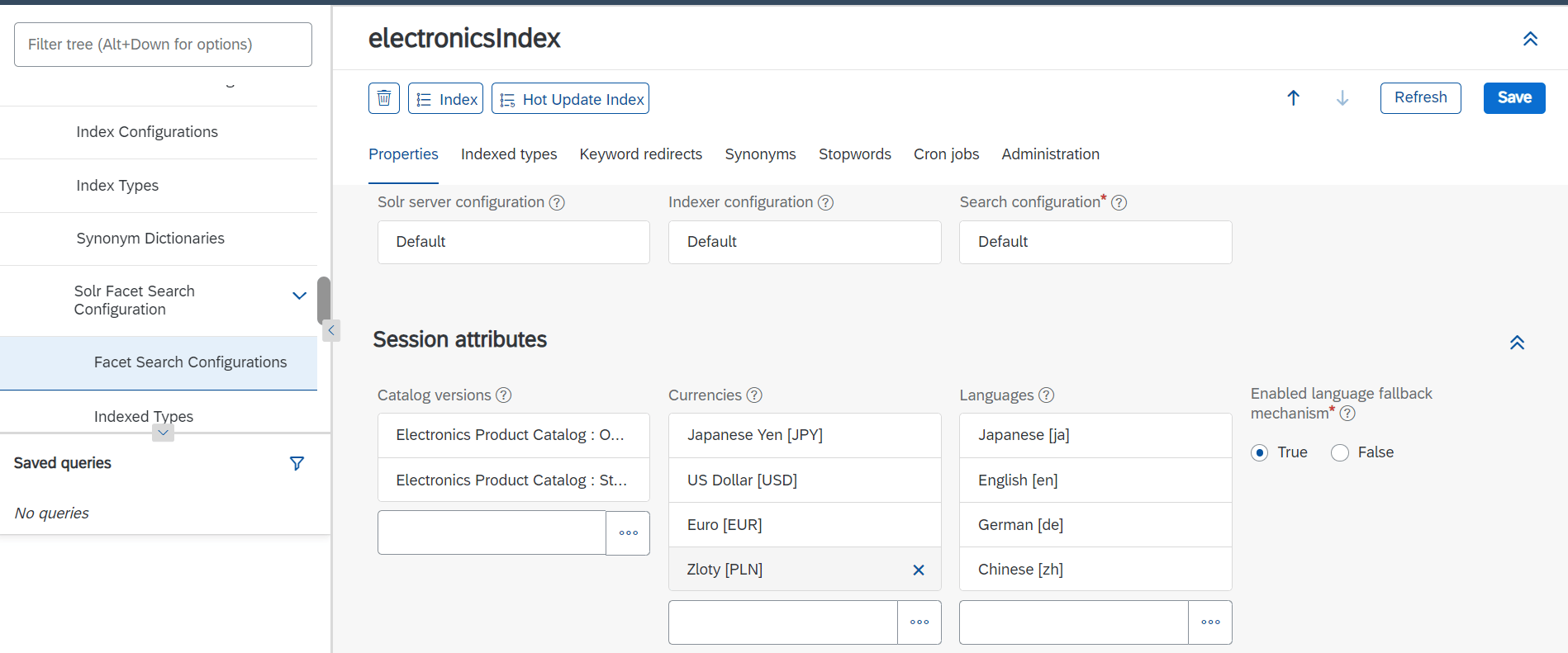
Task: Open Catalog versions ellipsis picker
Action: [628, 533]
